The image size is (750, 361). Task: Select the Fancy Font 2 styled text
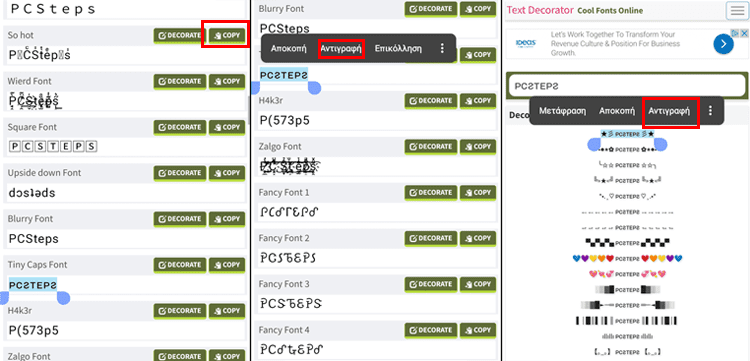click(288, 258)
